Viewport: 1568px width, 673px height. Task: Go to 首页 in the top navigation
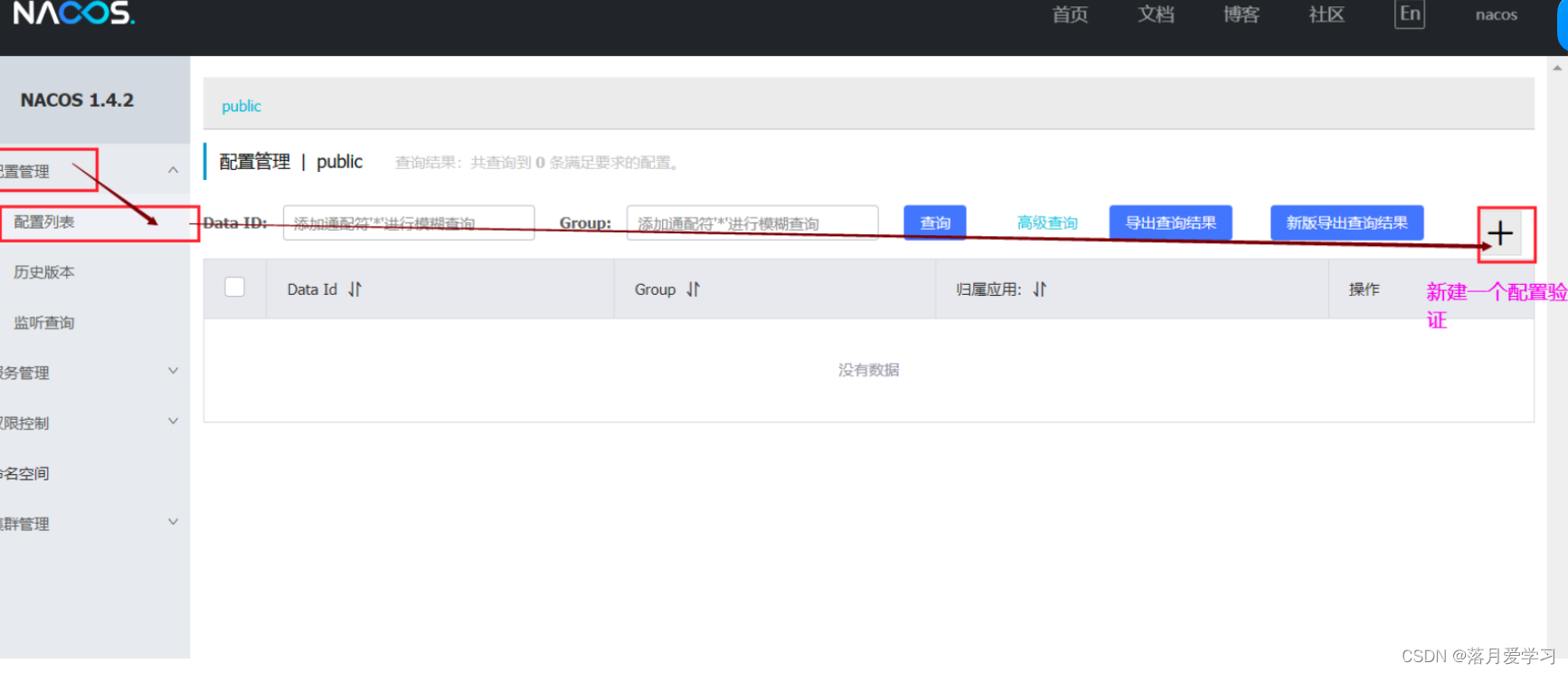1070,14
